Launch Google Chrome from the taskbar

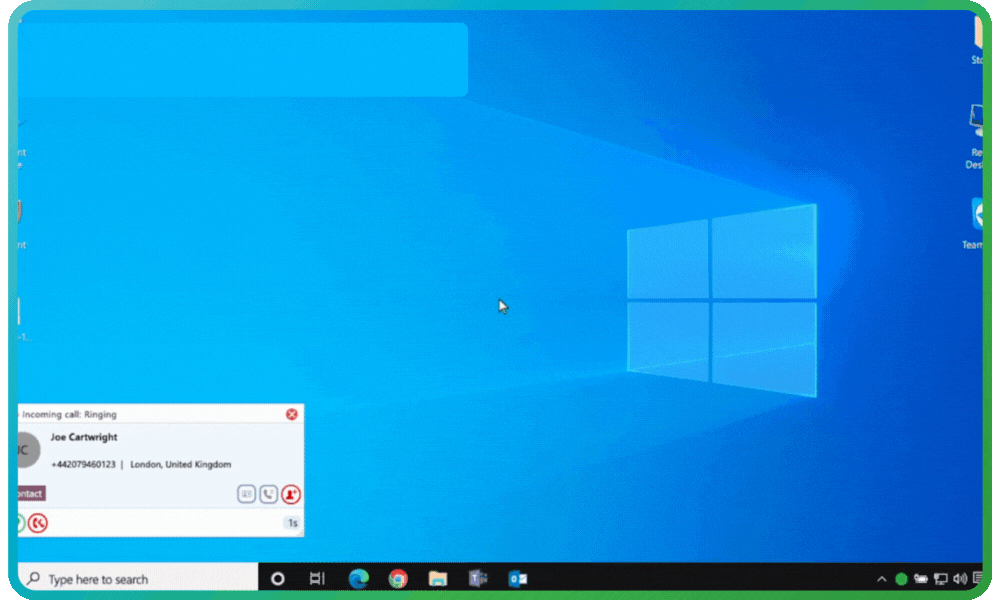tap(398, 579)
